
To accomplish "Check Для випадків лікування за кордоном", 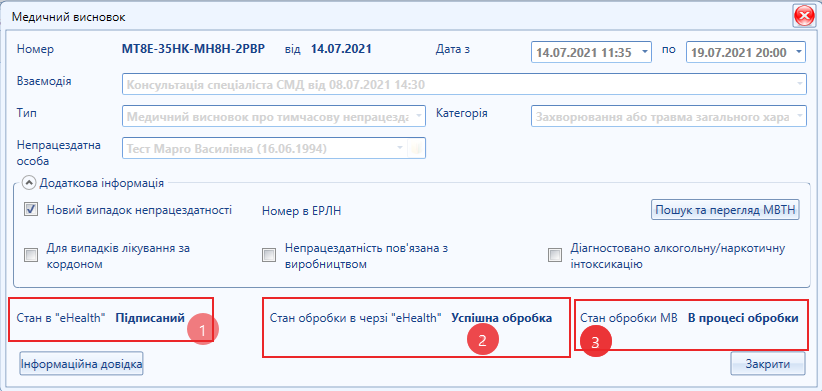I will tap(30, 255).
